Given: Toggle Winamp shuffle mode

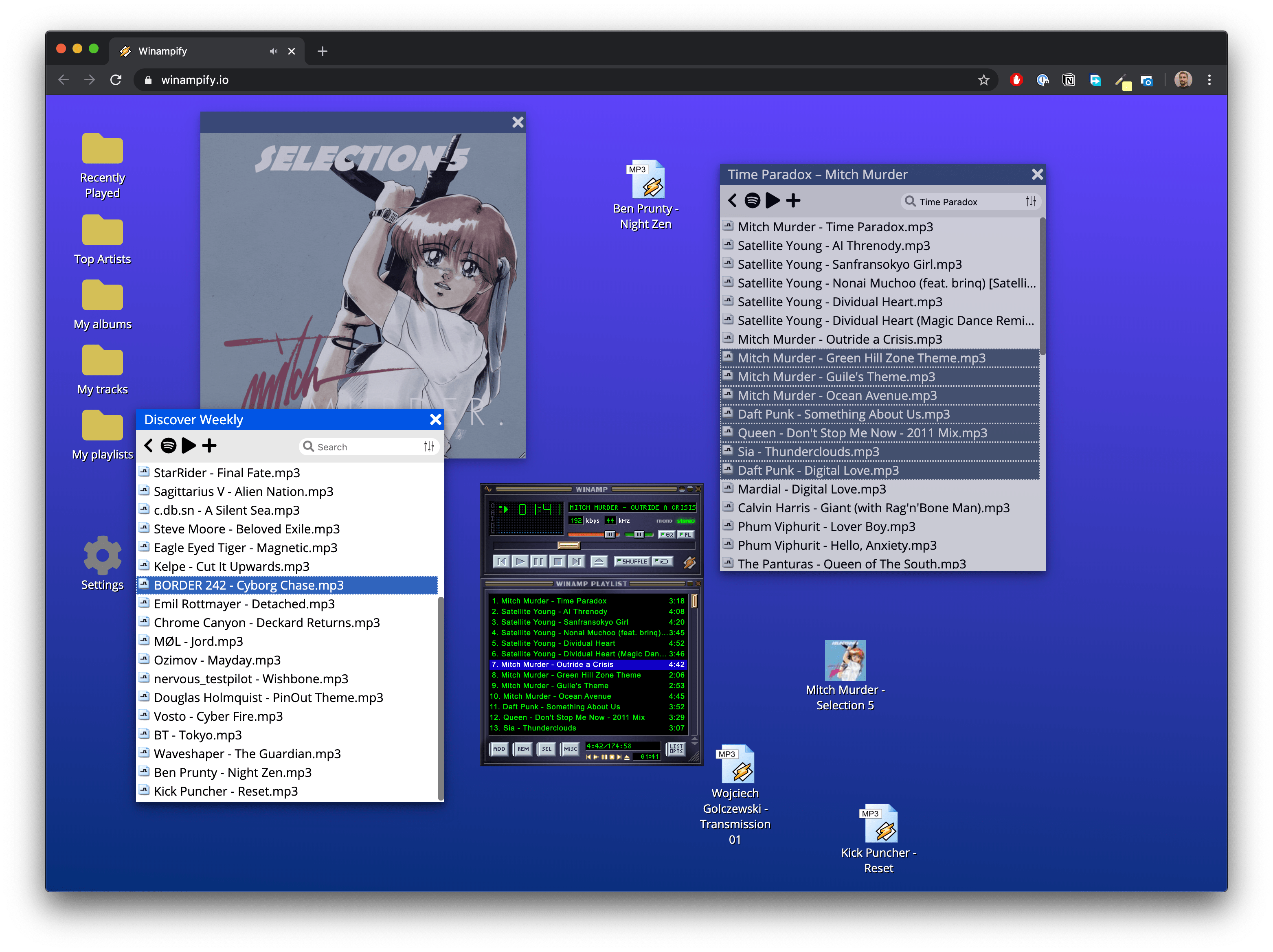Looking at the screenshot, I should (632, 561).
